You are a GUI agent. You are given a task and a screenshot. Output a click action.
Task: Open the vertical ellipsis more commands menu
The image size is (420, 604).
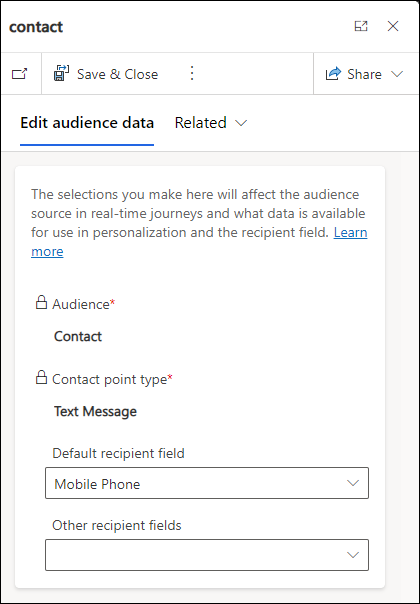(192, 73)
